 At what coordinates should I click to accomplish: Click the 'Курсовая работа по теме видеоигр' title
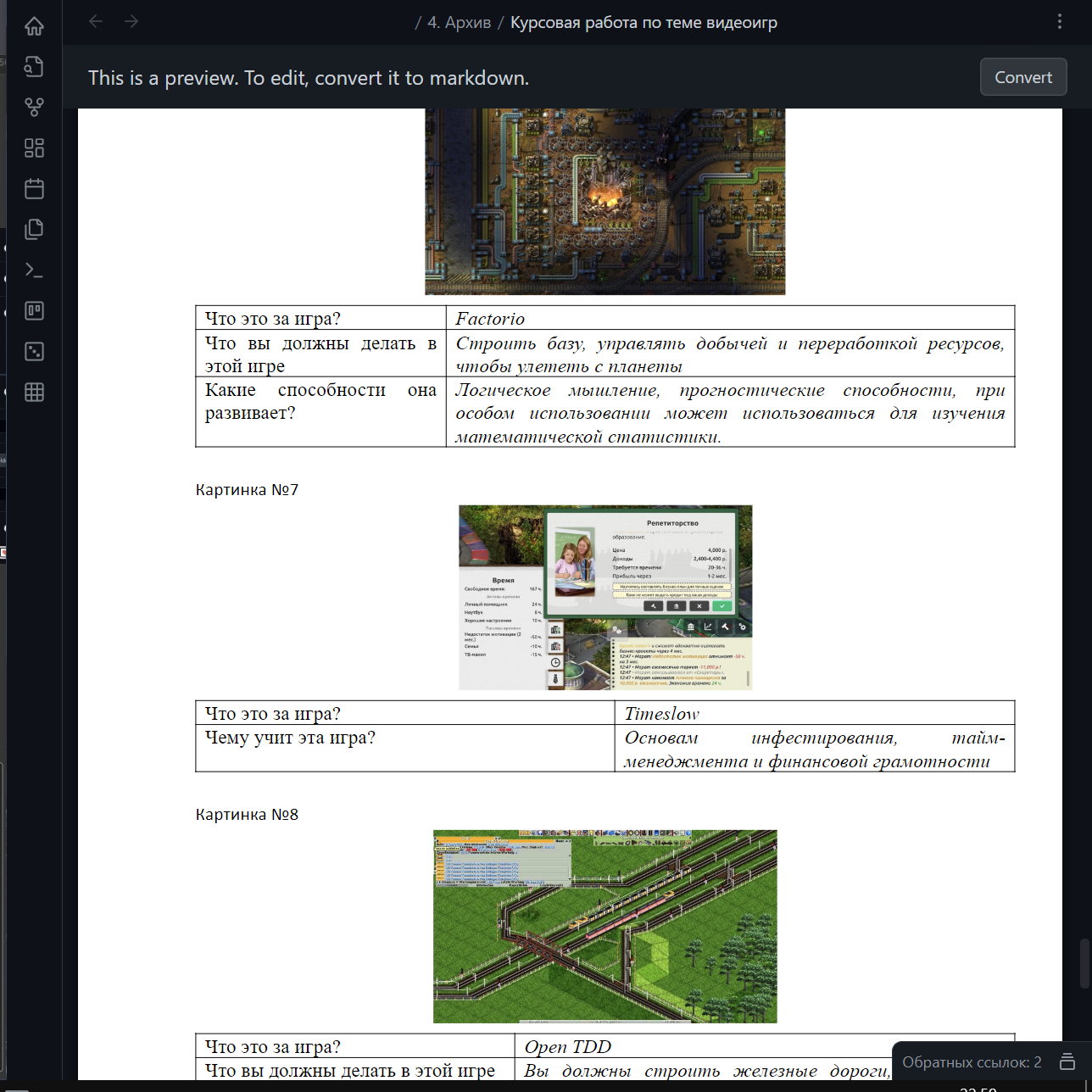(x=643, y=23)
